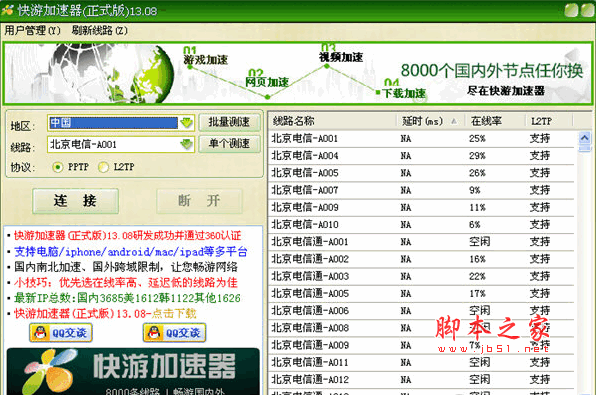Select route 北京电信通-A009 in list
The image size is (596, 395).
click(421, 345)
